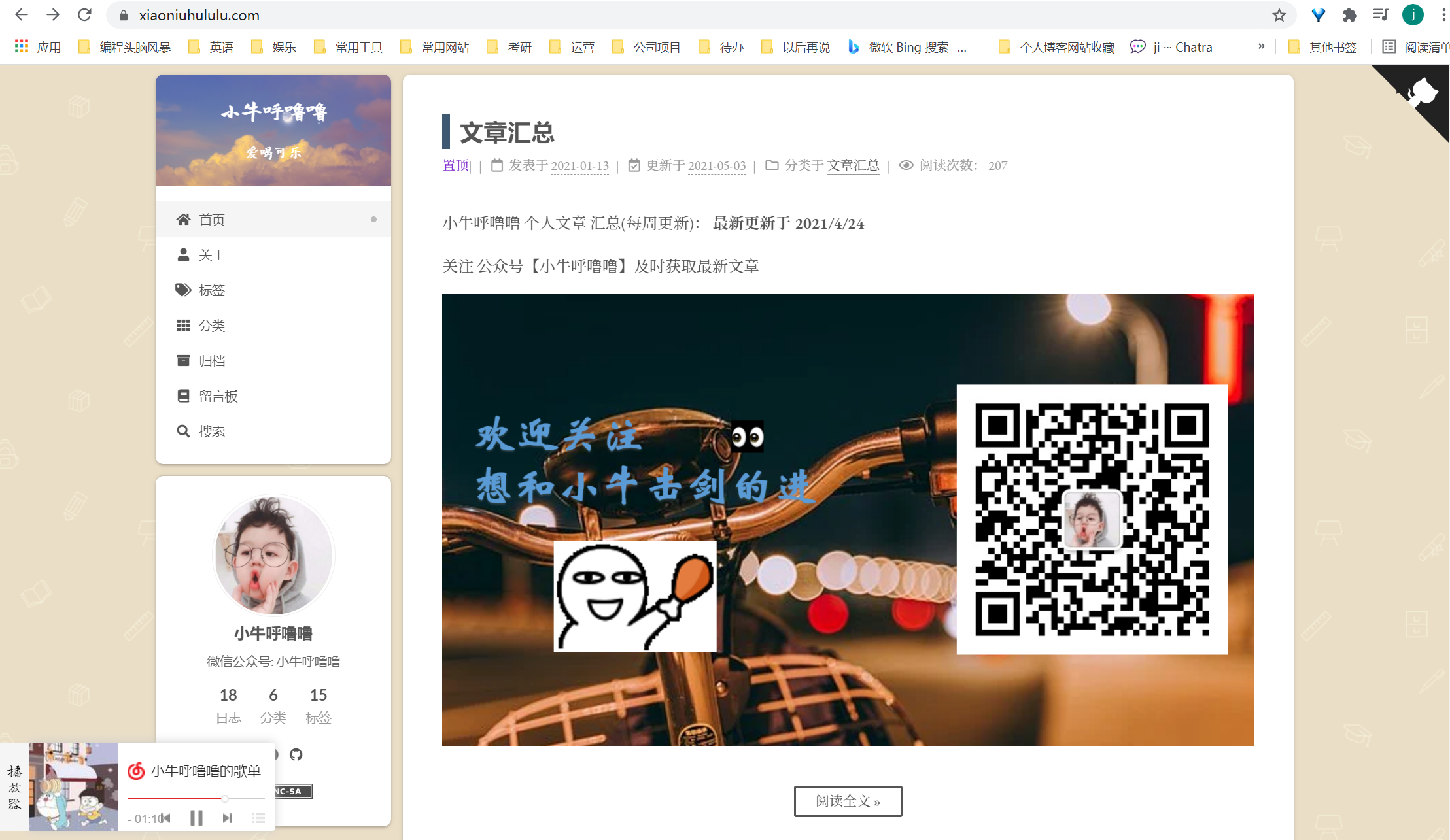
Task: View the 6 分类 categories count
Action: pos(273,705)
